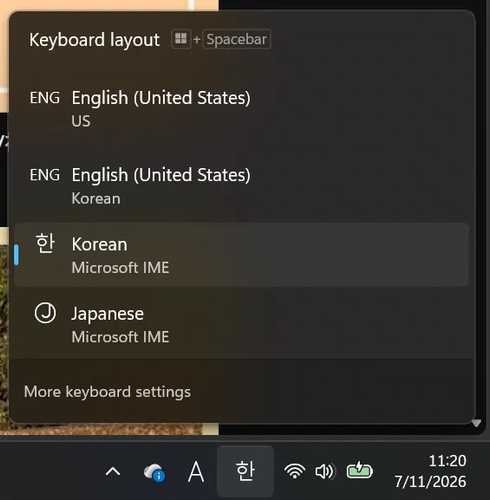Select English (United States) US layout
The image size is (490, 500).
pos(241,108)
